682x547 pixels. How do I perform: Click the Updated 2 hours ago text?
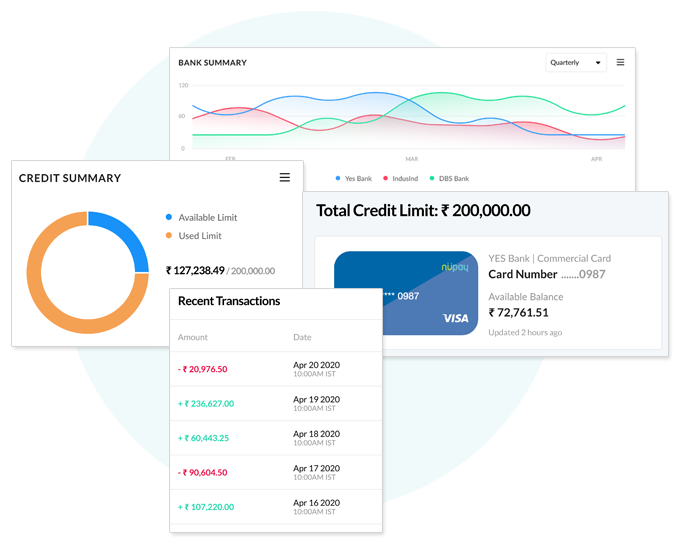[x=525, y=332]
